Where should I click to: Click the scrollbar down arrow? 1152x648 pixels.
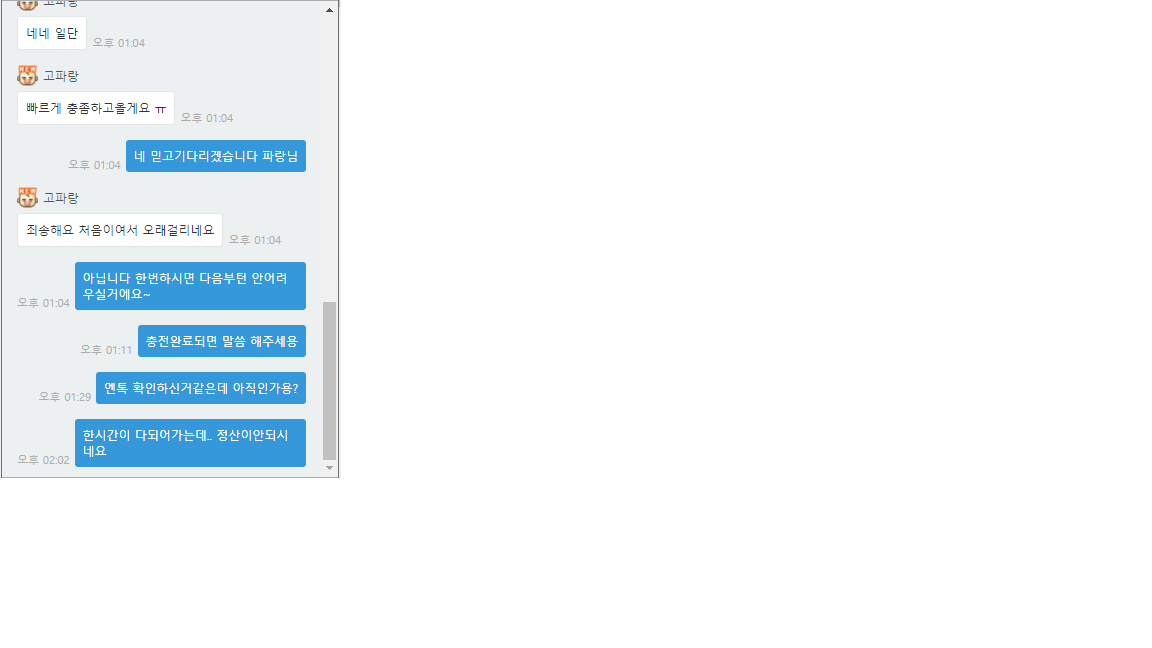329,468
